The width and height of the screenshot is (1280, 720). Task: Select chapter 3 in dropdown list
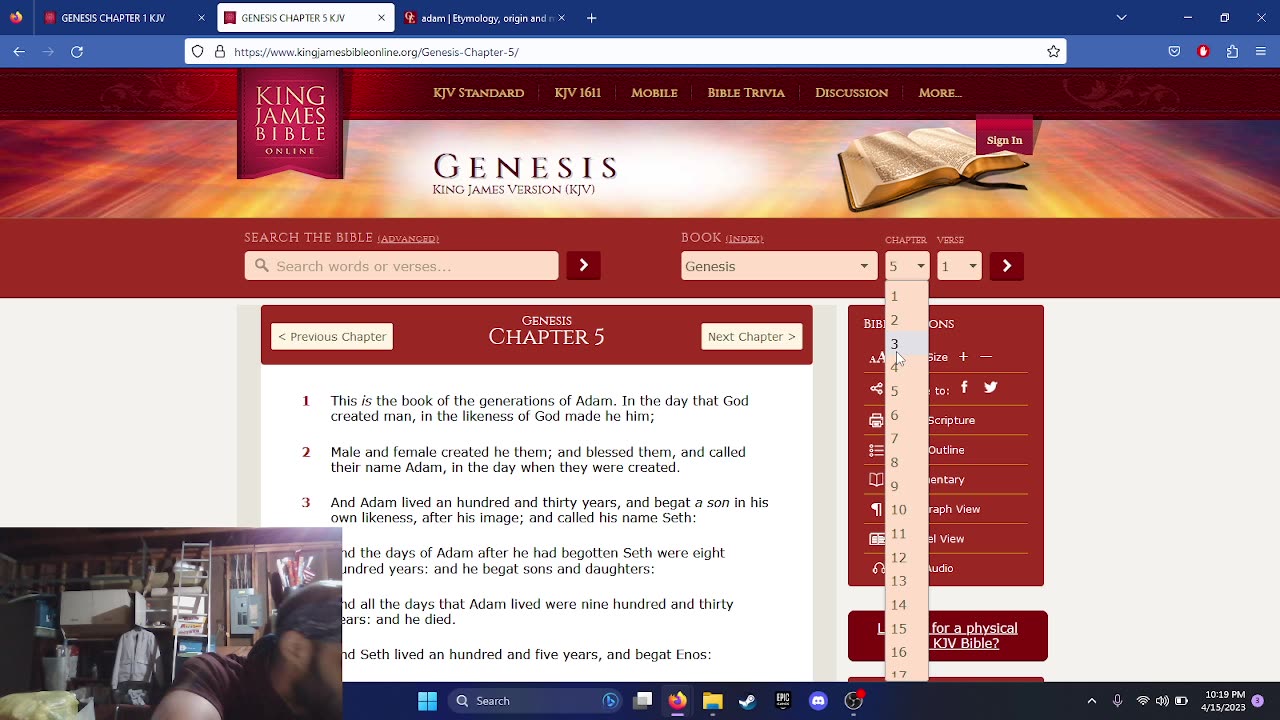pyautogui.click(x=907, y=344)
